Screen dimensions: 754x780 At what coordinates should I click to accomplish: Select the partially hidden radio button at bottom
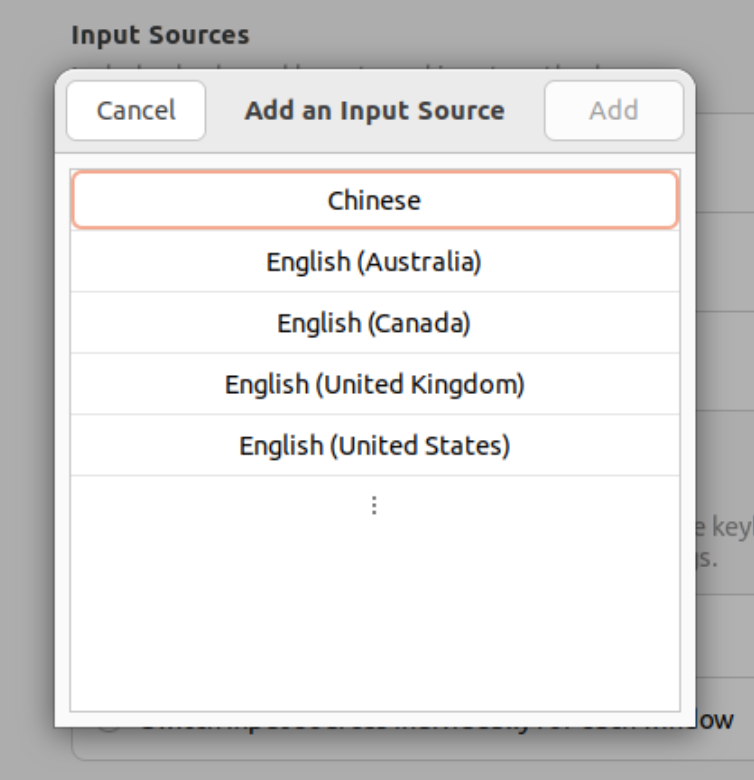coord(108,724)
